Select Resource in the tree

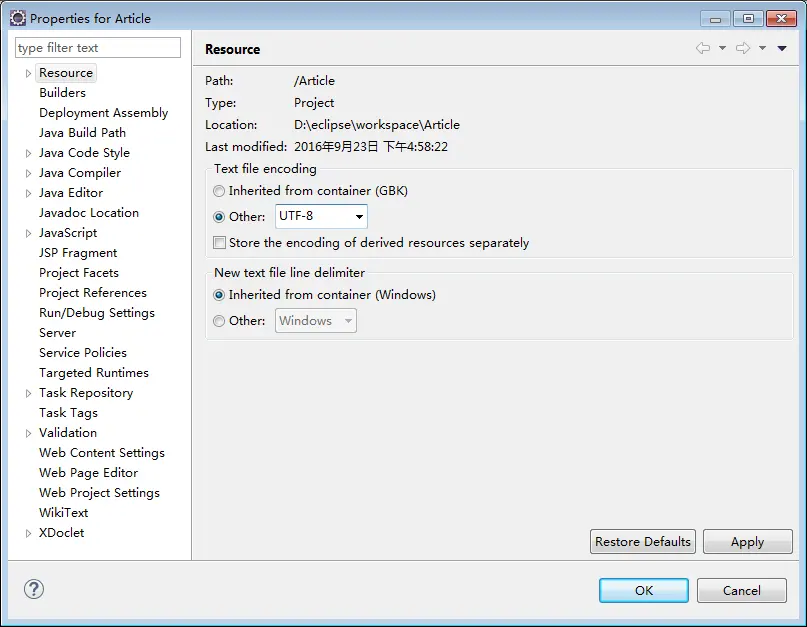(x=66, y=73)
